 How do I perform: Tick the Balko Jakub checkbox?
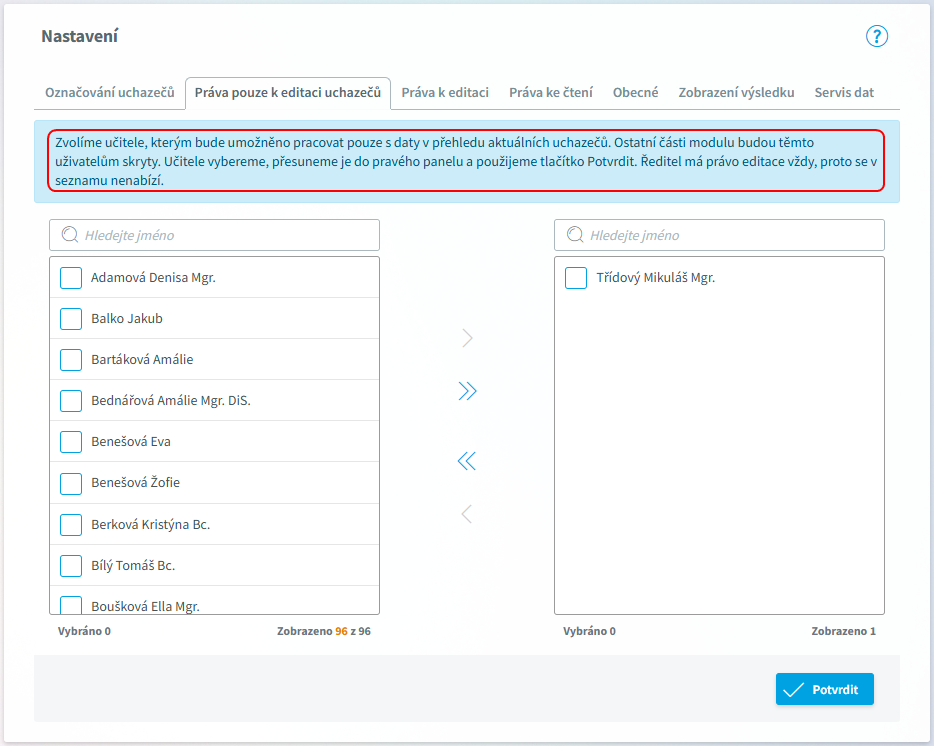coord(71,319)
